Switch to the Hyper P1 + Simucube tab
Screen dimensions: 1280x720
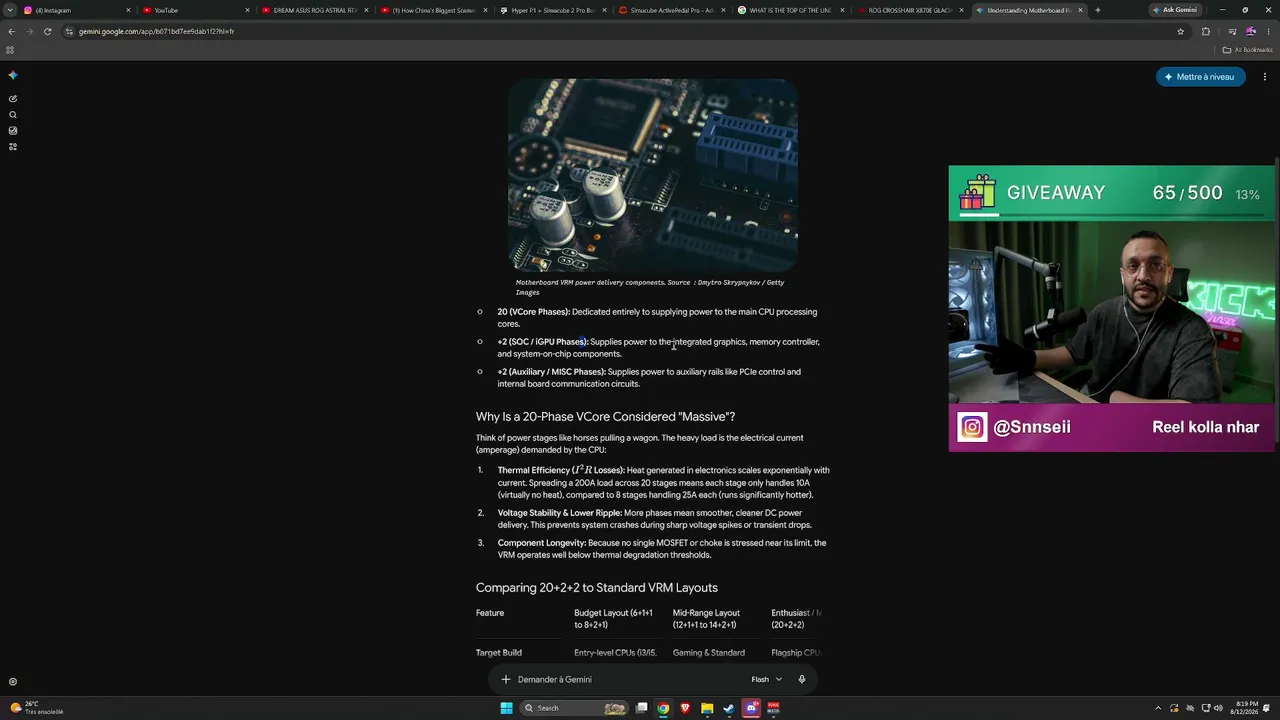click(552, 10)
